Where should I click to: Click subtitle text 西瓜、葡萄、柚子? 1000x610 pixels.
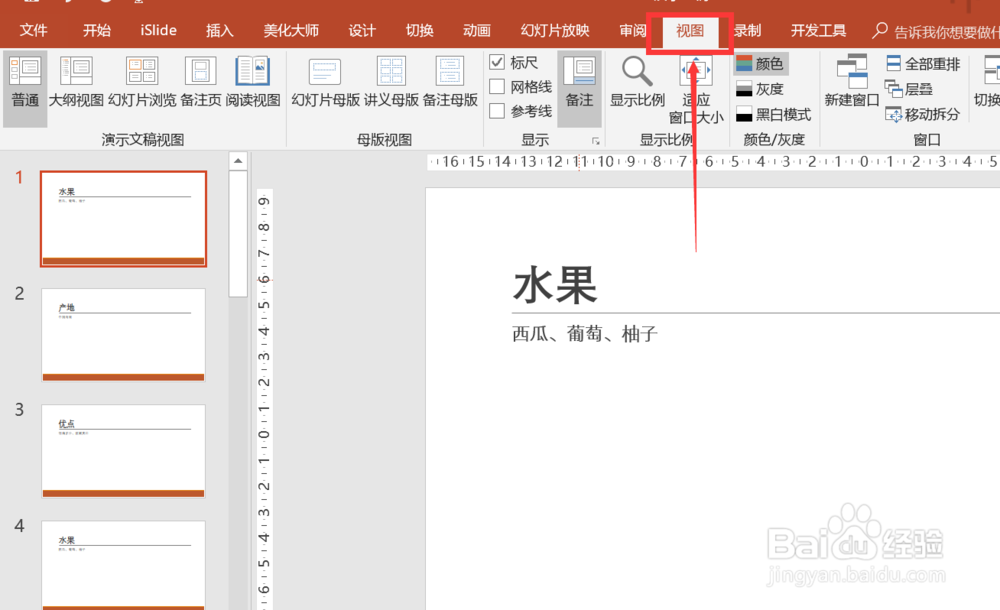tap(585, 334)
